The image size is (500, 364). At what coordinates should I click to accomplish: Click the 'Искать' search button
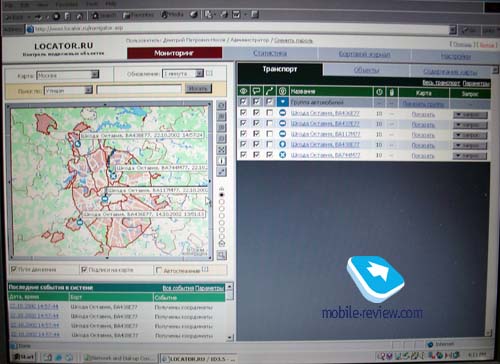[x=198, y=89]
